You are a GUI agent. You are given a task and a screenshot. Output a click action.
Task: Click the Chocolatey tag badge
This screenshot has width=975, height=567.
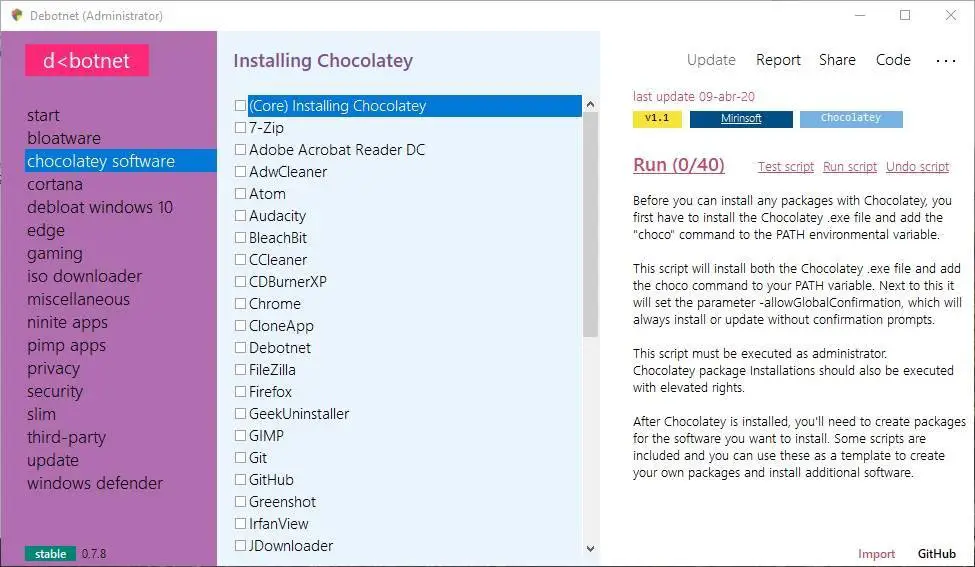851,119
